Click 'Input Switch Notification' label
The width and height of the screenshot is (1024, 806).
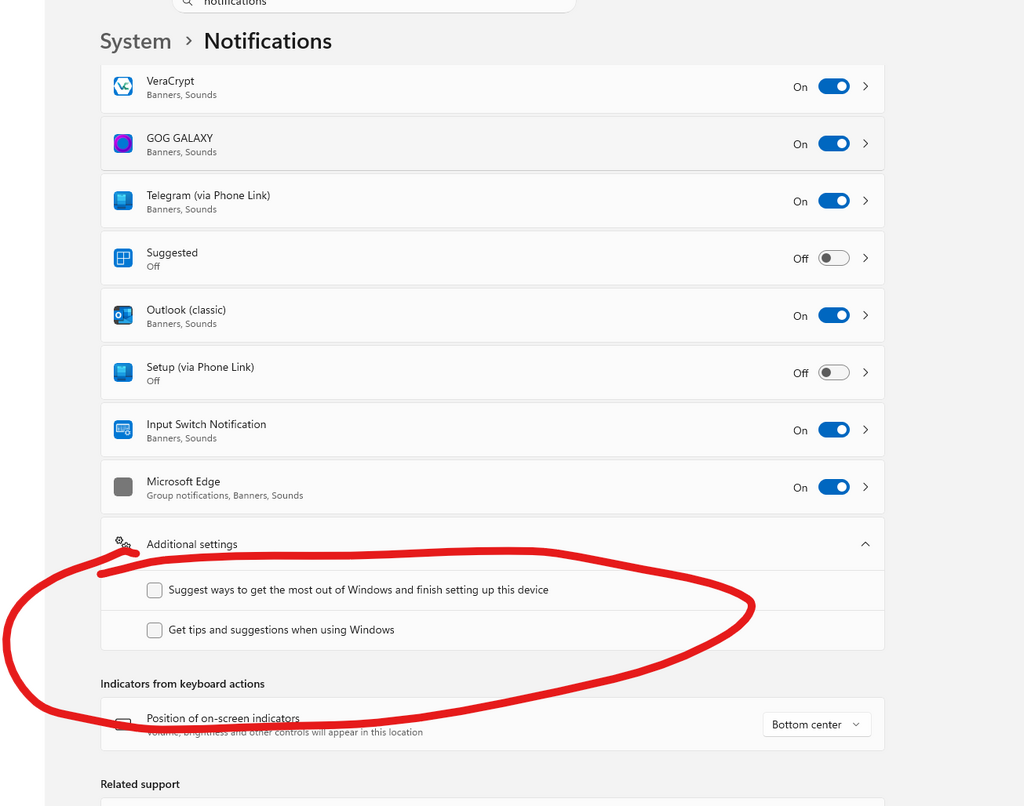pyautogui.click(x=206, y=424)
